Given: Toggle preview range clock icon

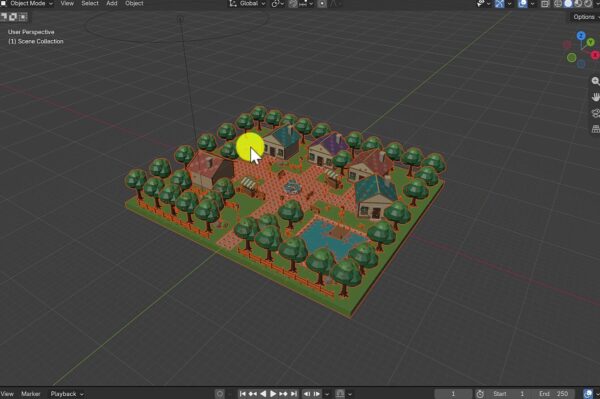Looking at the screenshot, I should coord(480,394).
